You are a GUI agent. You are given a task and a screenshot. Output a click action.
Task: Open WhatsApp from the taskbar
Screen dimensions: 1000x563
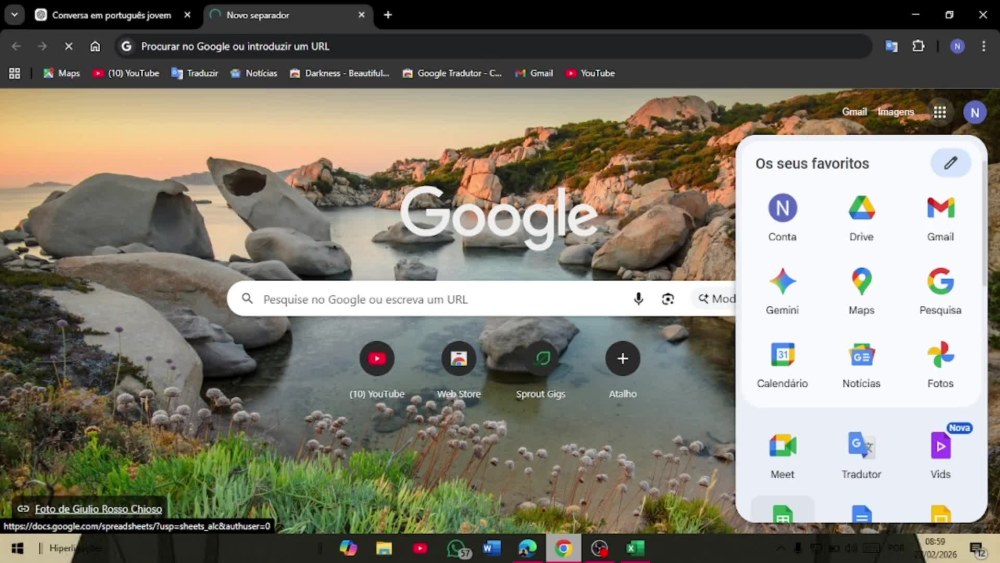click(457, 548)
